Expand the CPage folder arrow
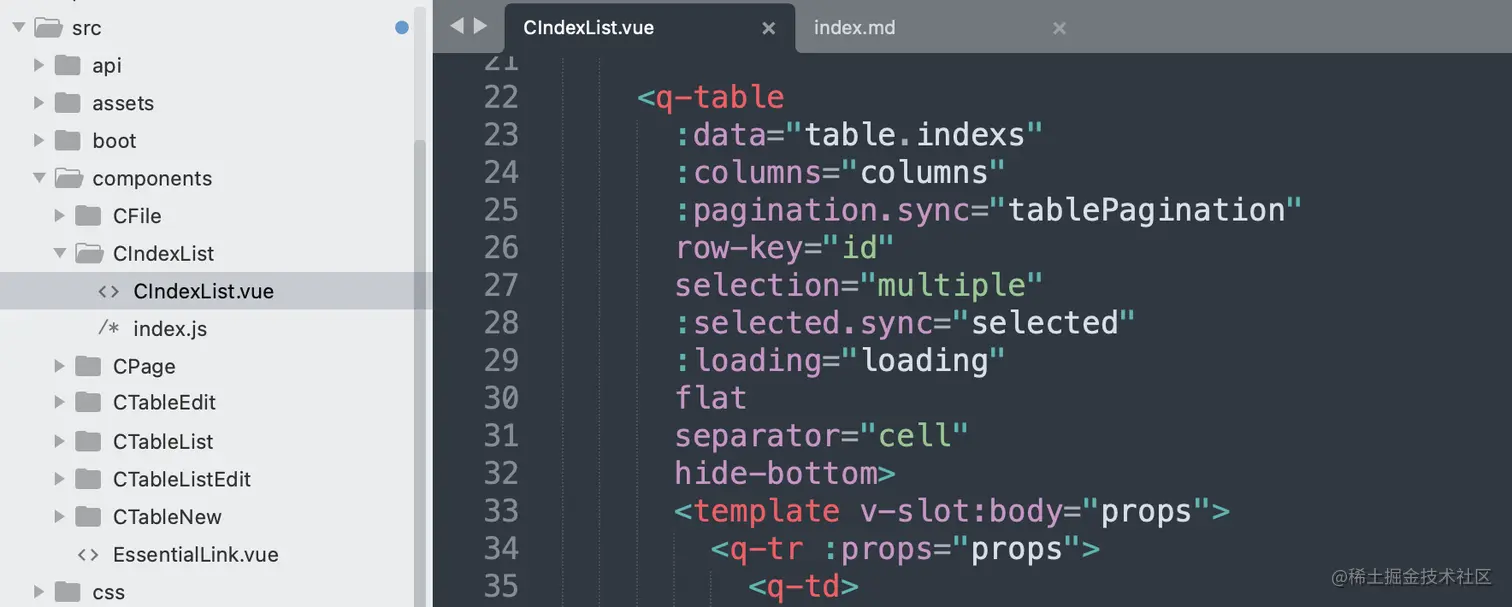 pos(60,366)
